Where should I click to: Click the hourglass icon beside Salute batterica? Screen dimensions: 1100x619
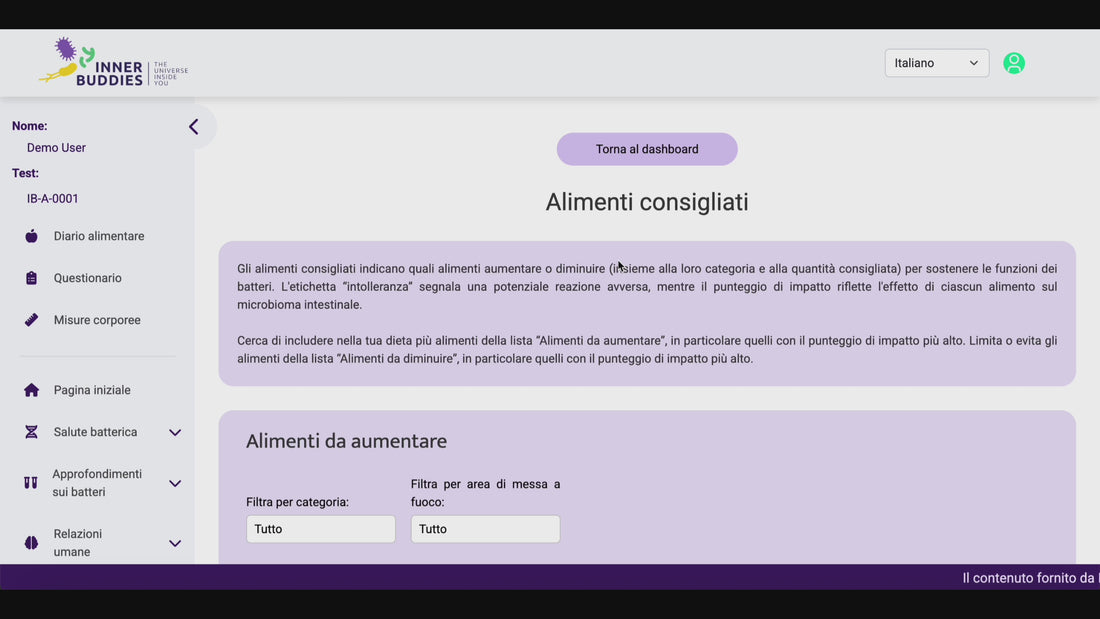[x=31, y=432]
